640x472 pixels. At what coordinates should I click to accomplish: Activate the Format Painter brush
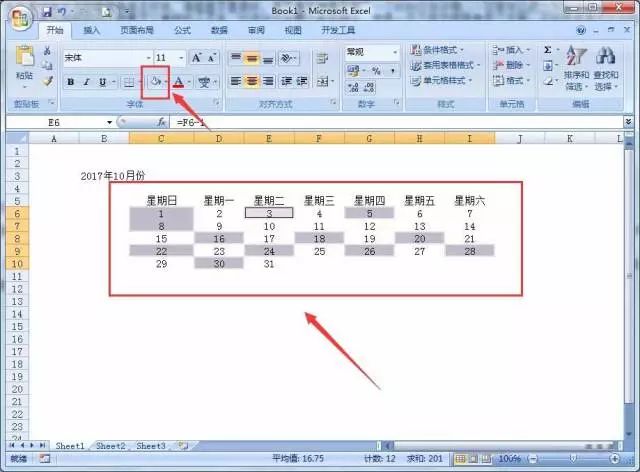click(x=48, y=81)
